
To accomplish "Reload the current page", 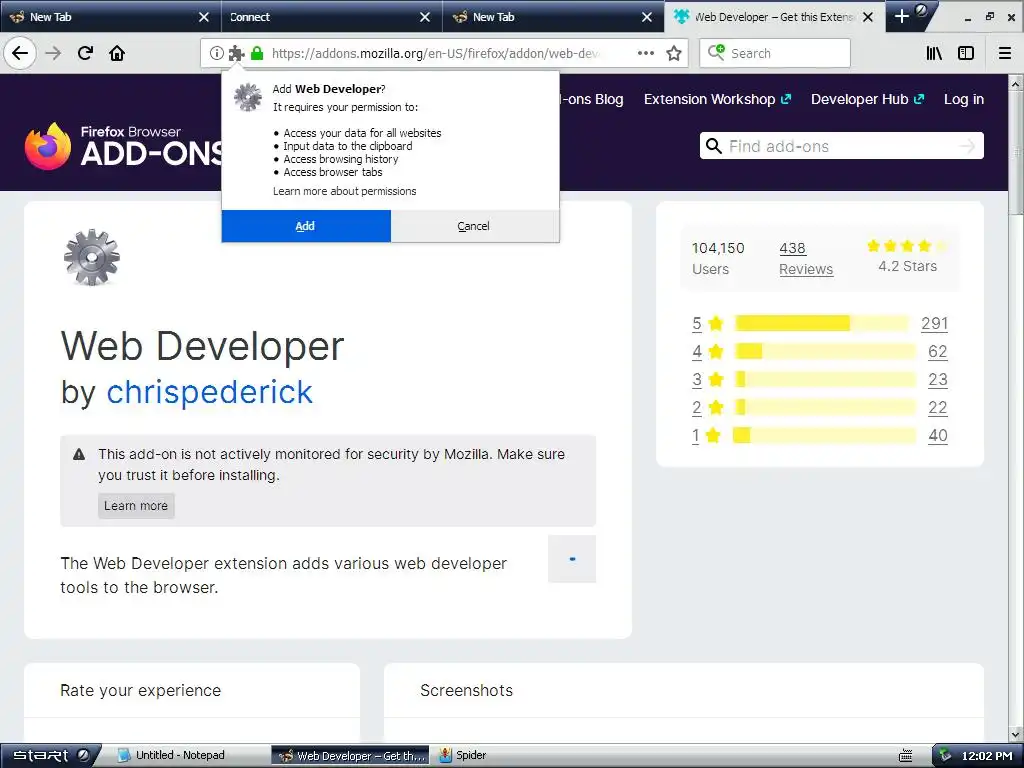I will coord(85,53).
